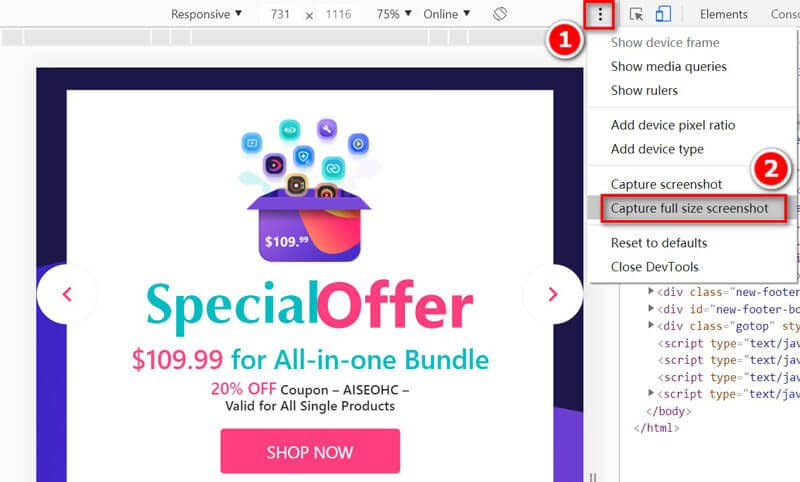Viewport: 800px width, 482px height.
Task: Open the three-dot device toolbar options menu
Action: click(x=600, y=14)
